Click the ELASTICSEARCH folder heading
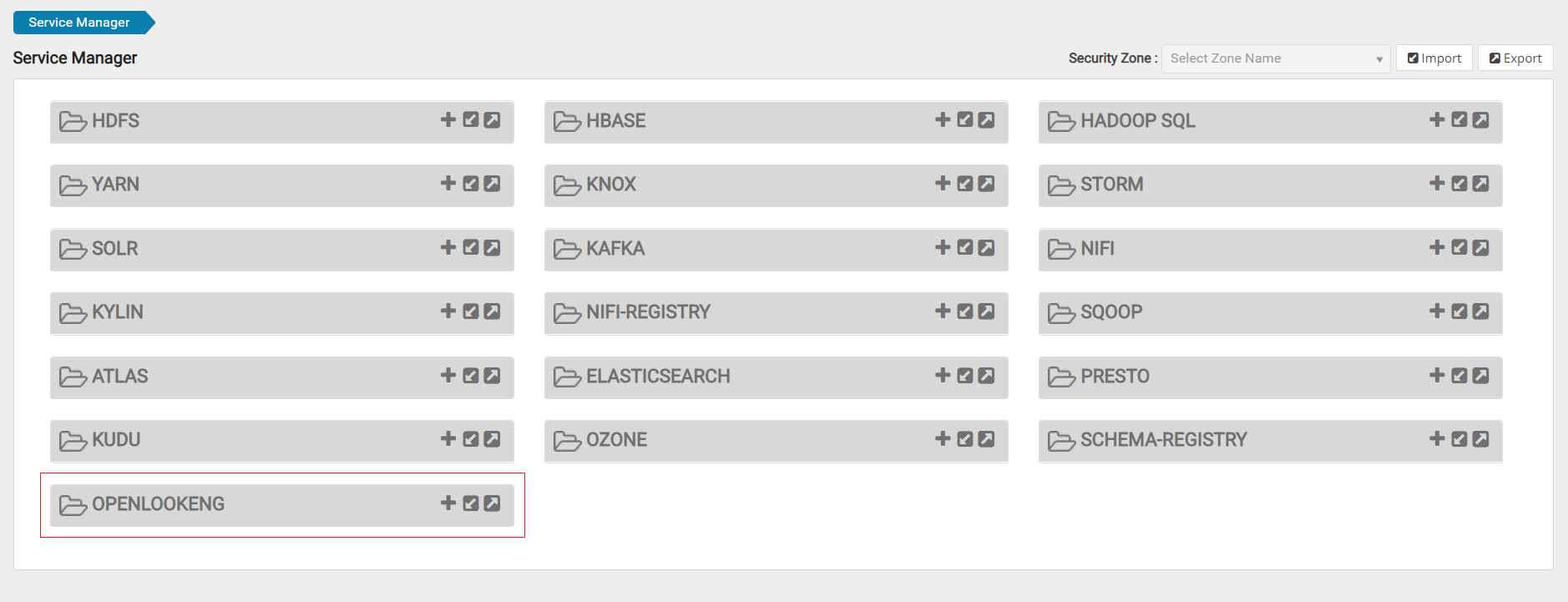1568x602 pixels. click(657, 377)
